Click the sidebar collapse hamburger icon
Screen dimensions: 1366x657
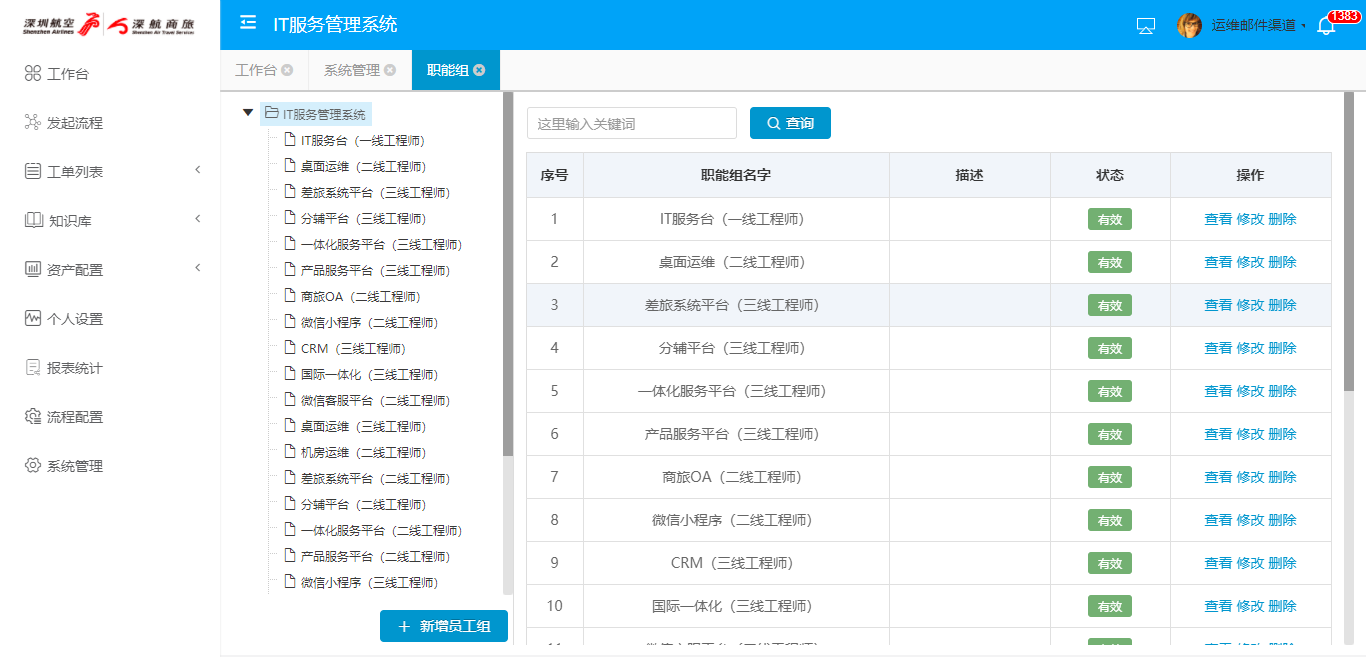(248, 23)
